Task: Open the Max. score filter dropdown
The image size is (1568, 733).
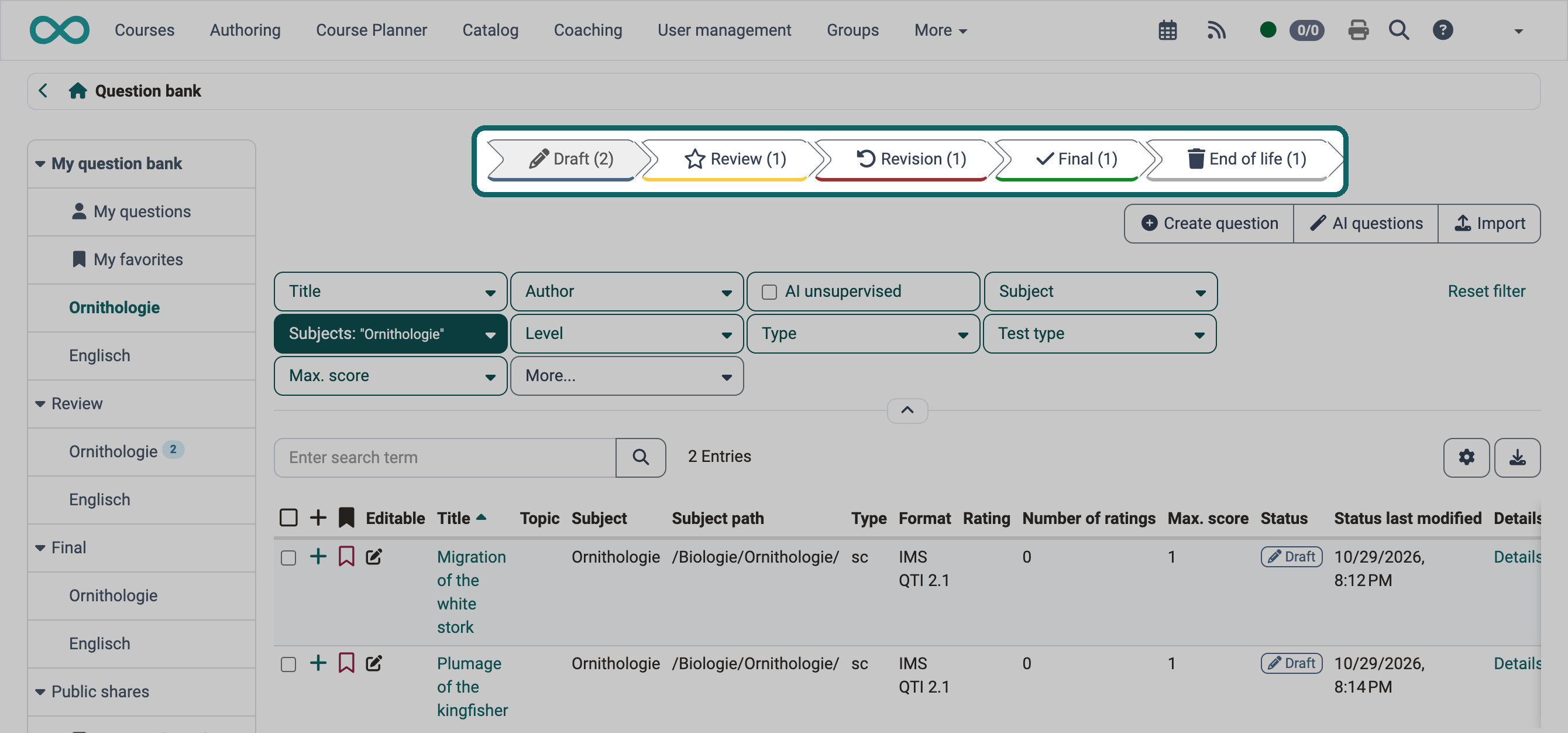Action: click(390, 376)
